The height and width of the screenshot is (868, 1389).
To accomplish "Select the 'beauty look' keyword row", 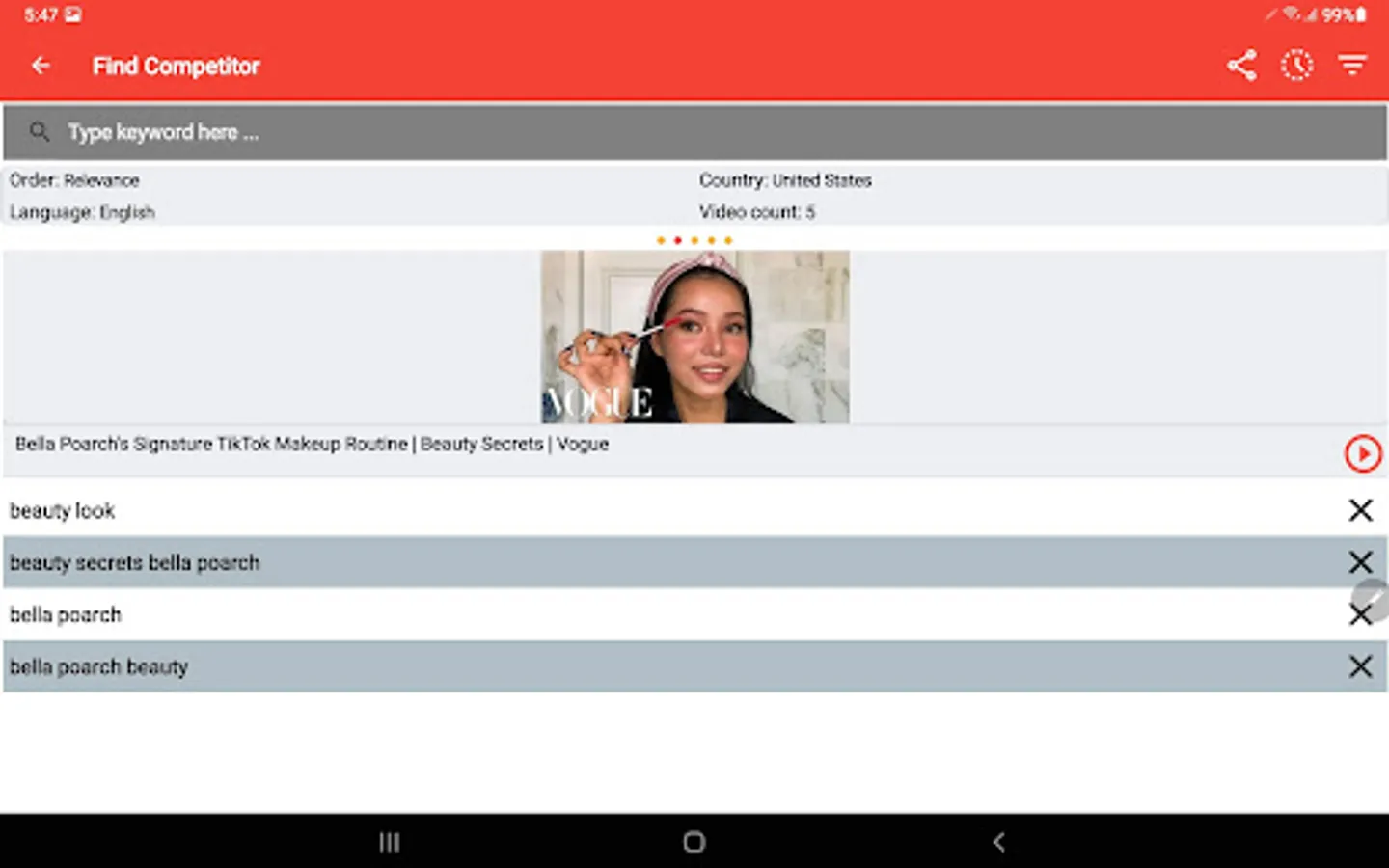I will [x=694, y=510].
